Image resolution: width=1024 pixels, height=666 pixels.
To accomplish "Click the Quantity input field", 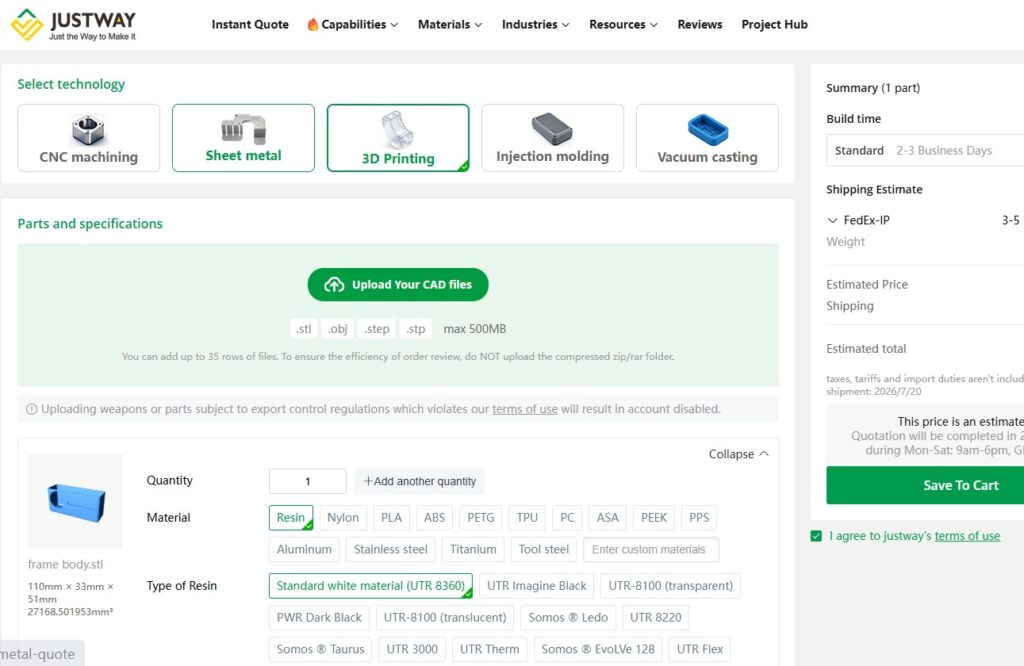I will coord(308,481).
